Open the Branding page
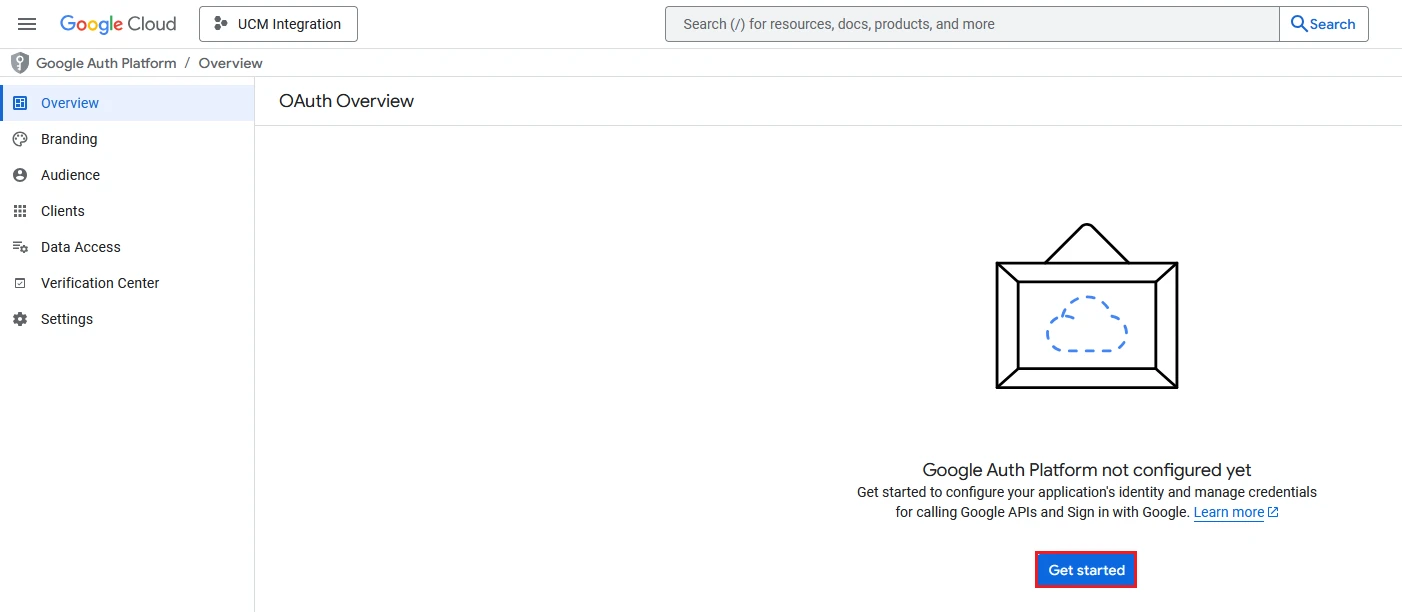The height and width of the screenshot is (612, 1402). 127,139
